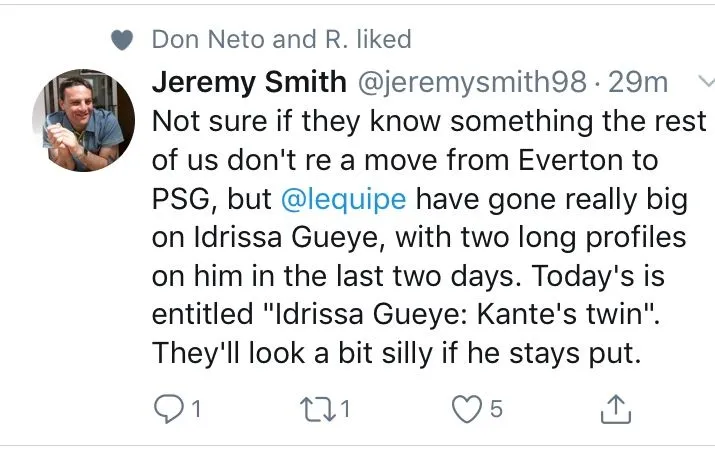This screenshot has width=715, height=452.
Task: Click the 'They'll look a bit silly' sentence
Action: tap(395, 353)
